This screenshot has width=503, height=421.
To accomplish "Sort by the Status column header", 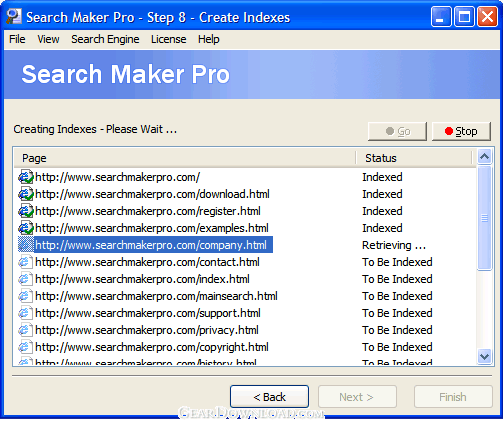I will 414,158.
